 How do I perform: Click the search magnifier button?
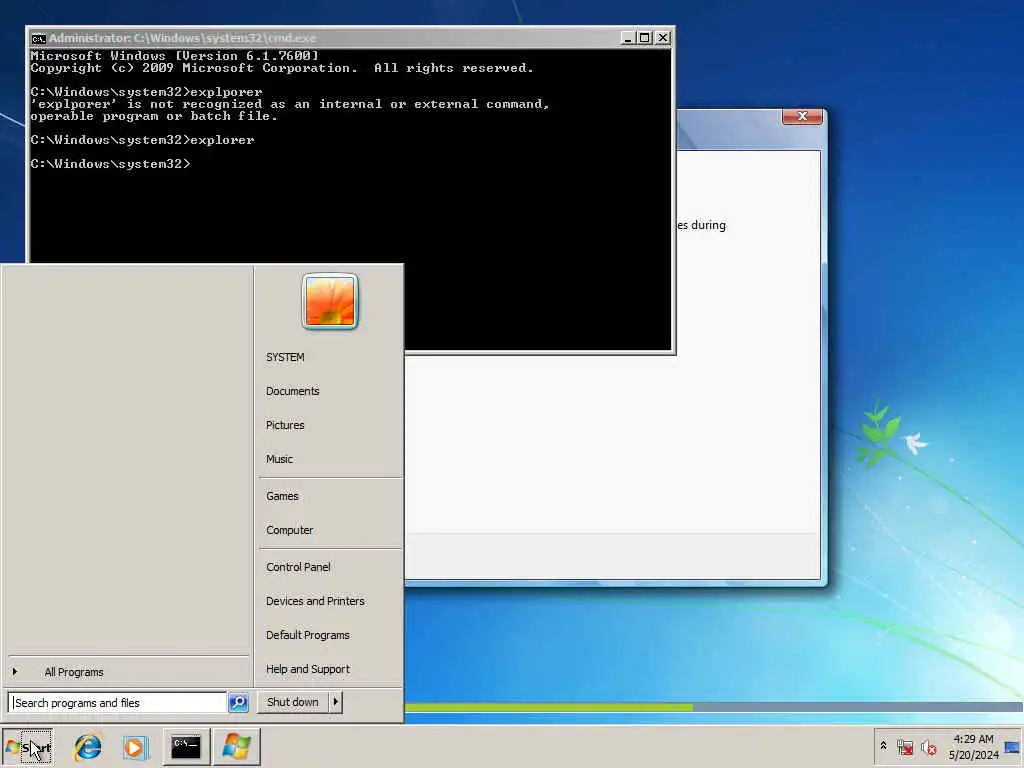pyautogui.click(x=238, y=703)
